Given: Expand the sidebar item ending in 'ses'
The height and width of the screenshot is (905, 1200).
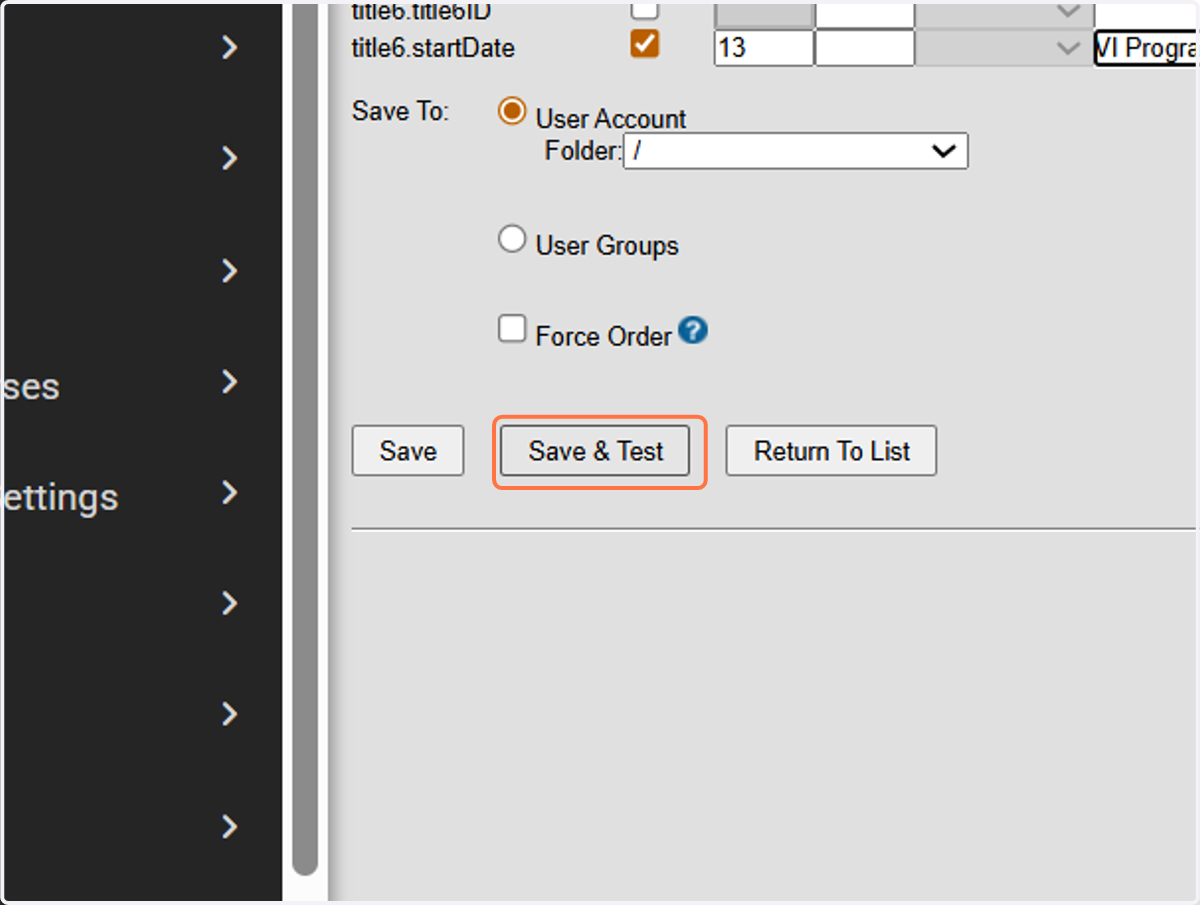Looking at the screenshot, I should click(x=230, y=381).
